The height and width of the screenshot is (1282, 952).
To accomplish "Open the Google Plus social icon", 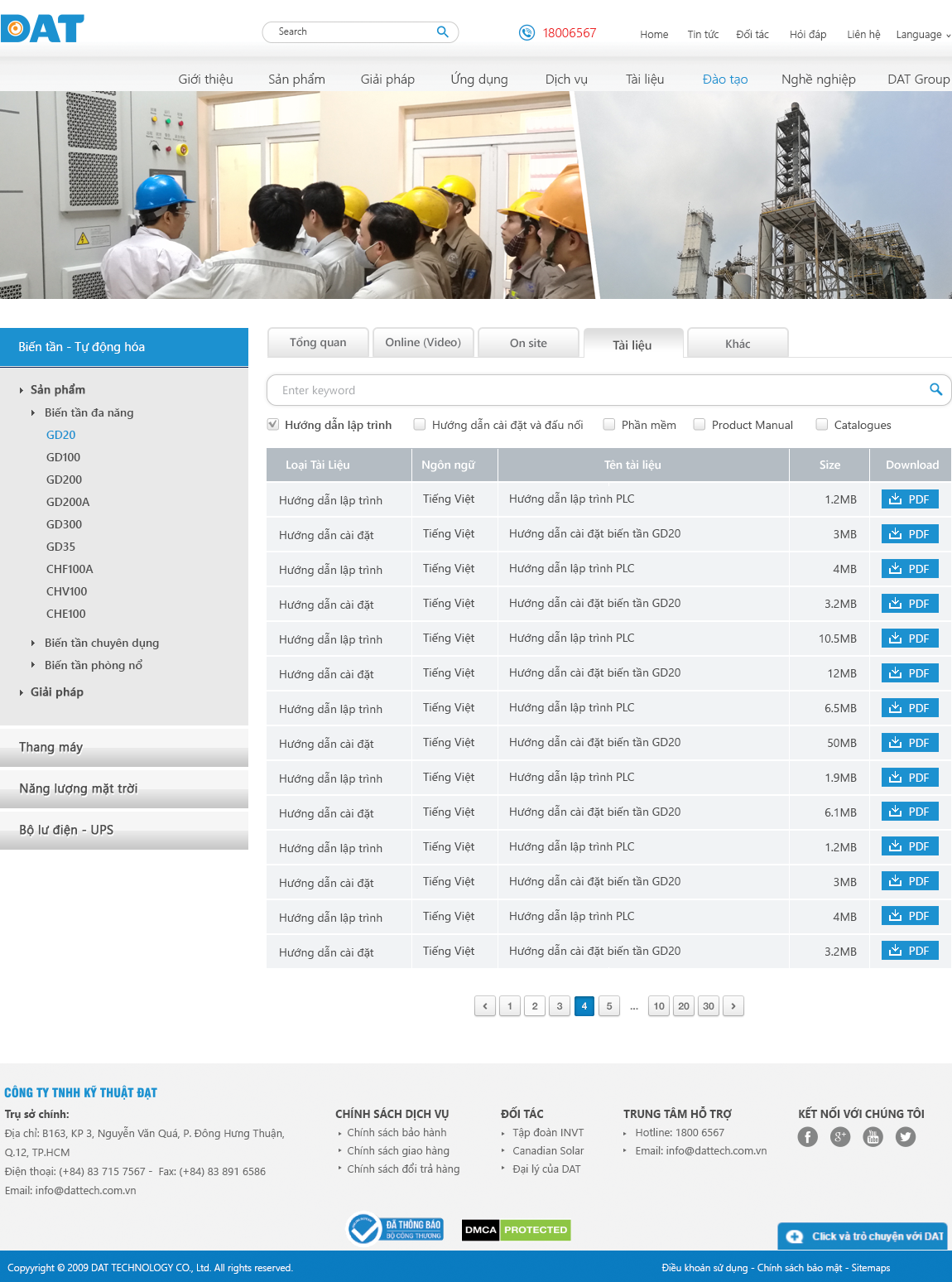I will [840, 1137].
